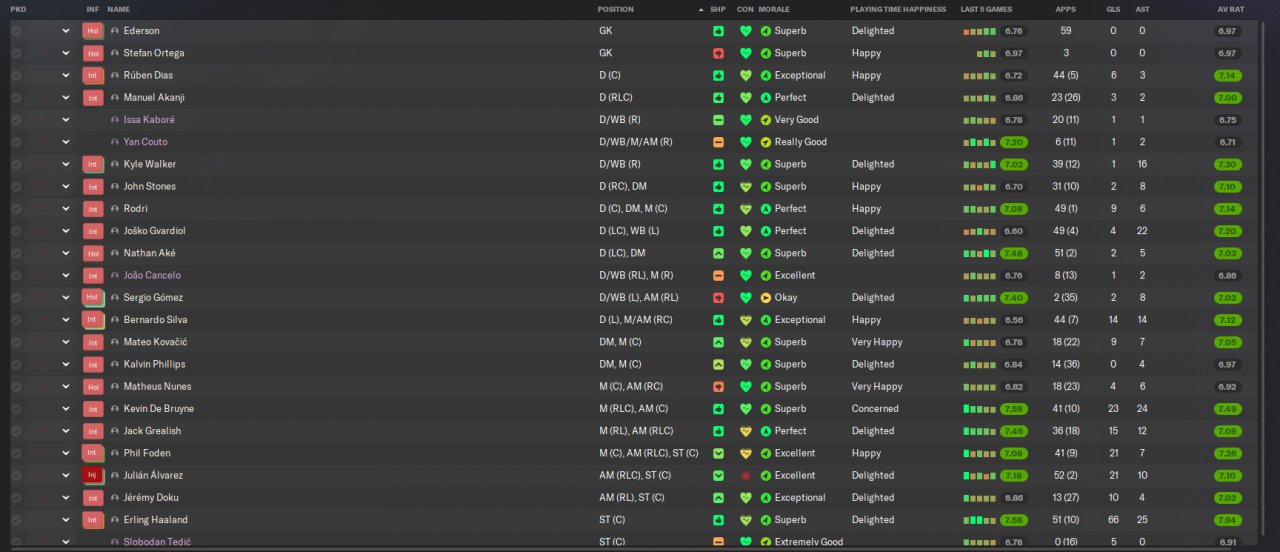Viewport: 1280px width, 552px height.
Task: Sort by the MORALE column header
Action: point(774,9)
